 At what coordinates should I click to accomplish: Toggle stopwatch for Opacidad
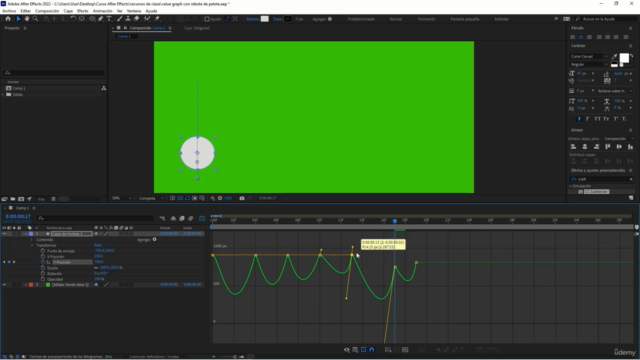[x=43, y=279]
